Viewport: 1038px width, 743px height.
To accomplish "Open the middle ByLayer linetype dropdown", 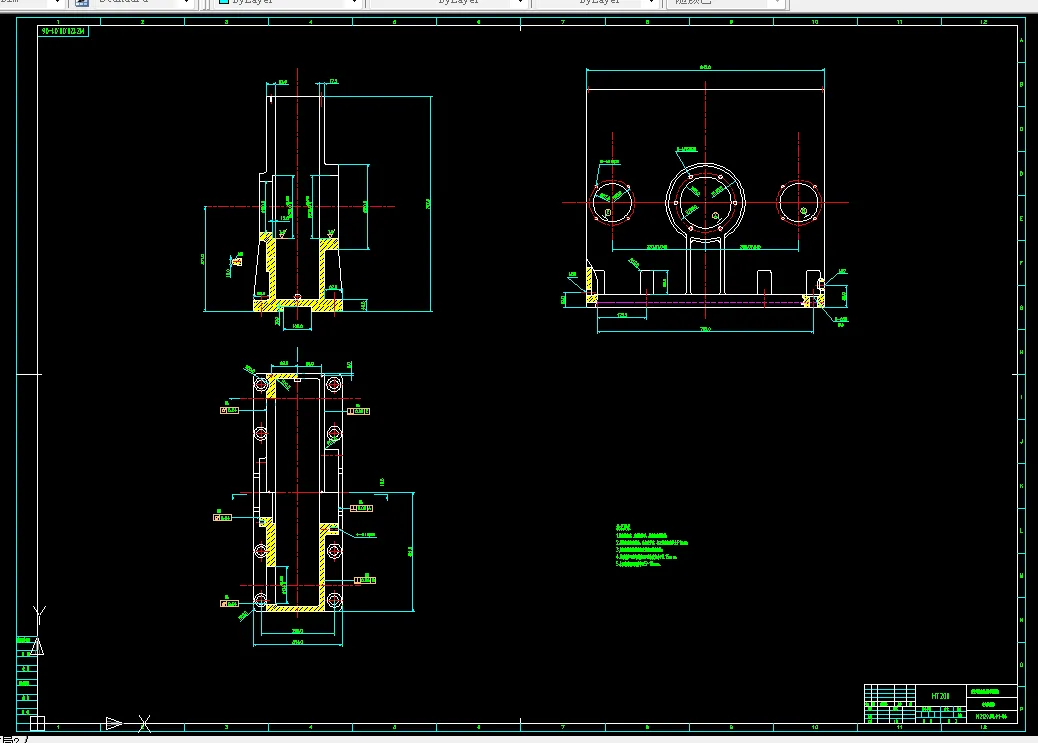I will click(x=448, y=3).
